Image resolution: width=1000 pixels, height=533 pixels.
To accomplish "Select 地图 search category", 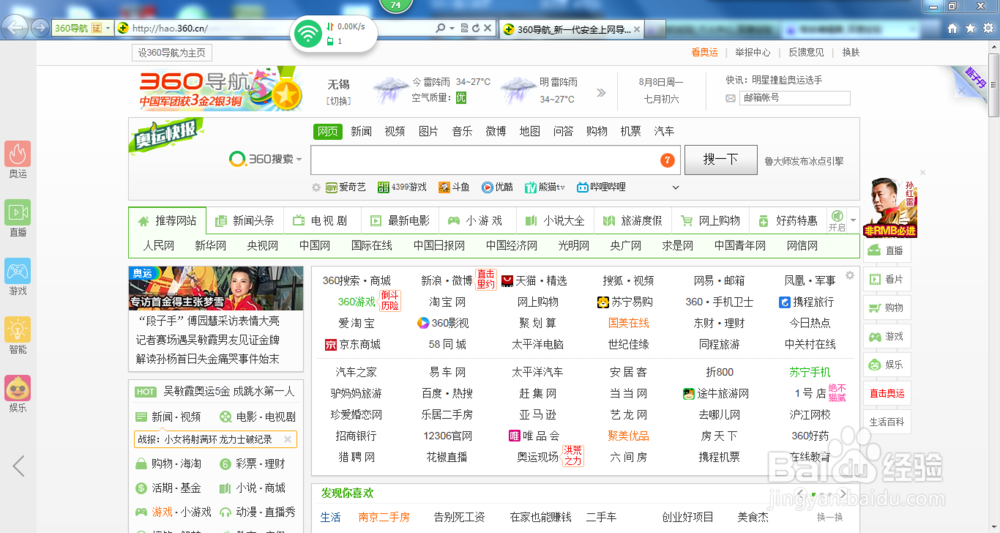I will pos(529,131).
